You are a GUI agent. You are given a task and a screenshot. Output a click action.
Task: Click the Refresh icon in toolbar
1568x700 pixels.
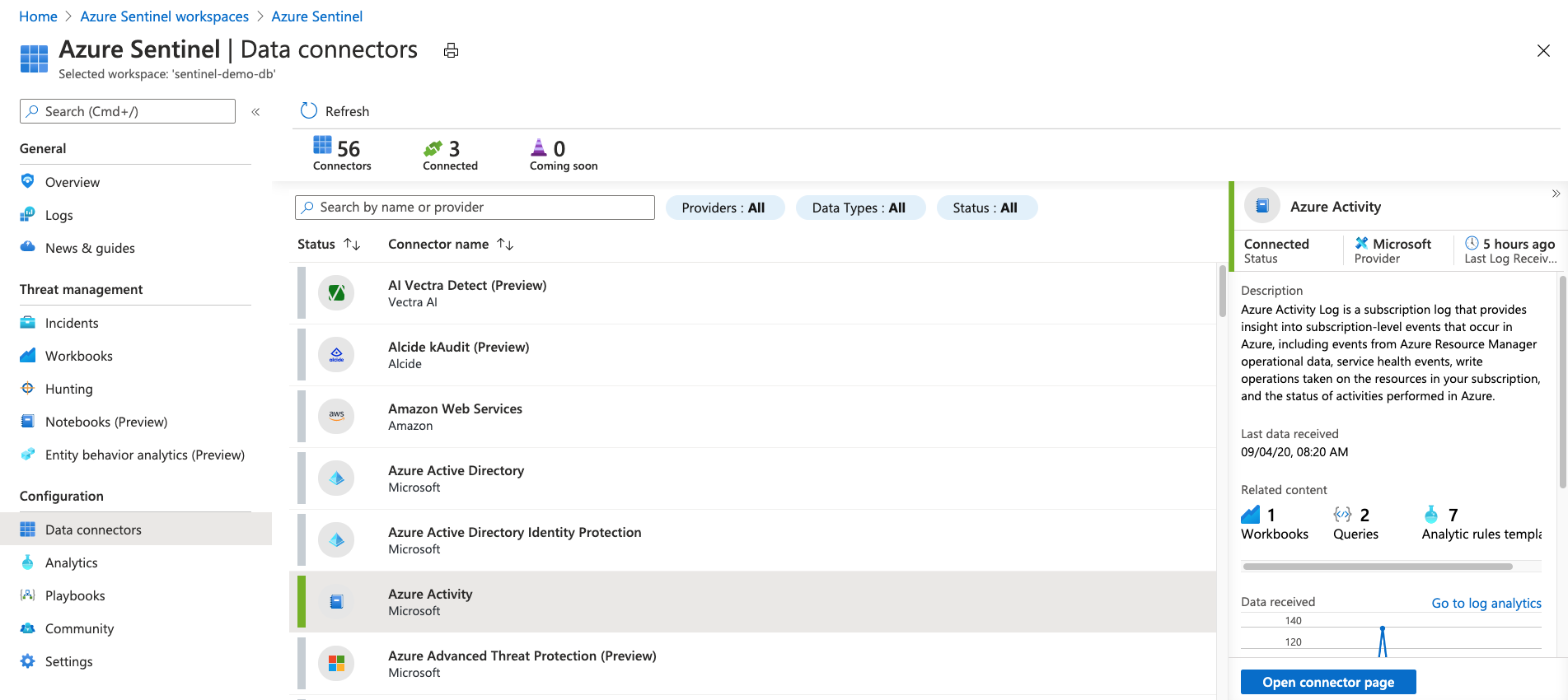pyautogui.click(x=309, y=111)
